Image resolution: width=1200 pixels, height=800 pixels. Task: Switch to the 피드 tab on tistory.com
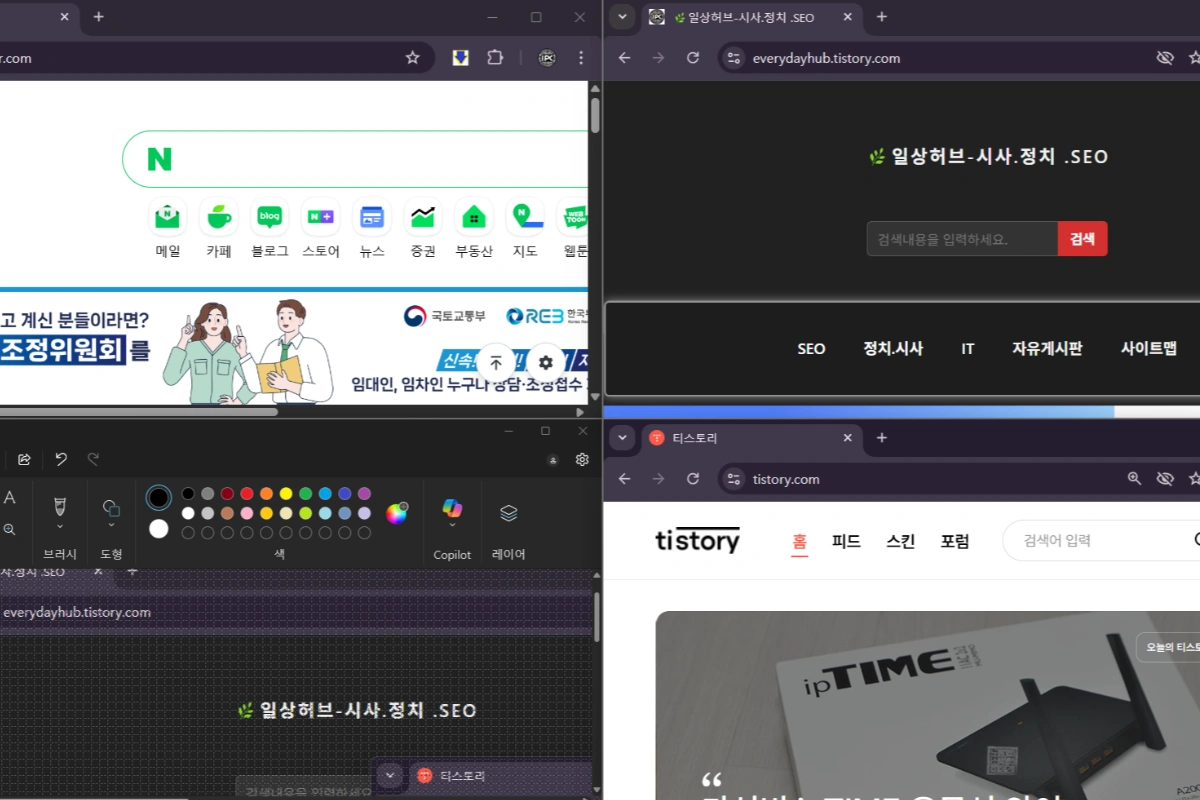[x=846, y=541]
